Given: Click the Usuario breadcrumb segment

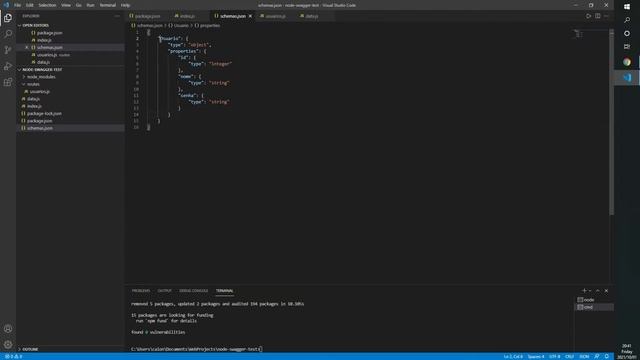Looking at the screenshot, I should [179, 25].
